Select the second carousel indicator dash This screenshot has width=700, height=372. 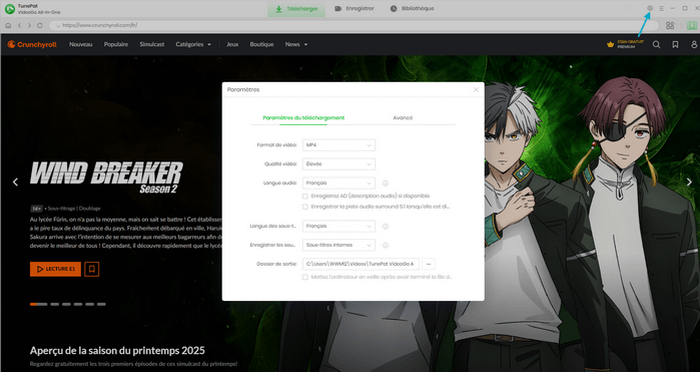point(54,304)
